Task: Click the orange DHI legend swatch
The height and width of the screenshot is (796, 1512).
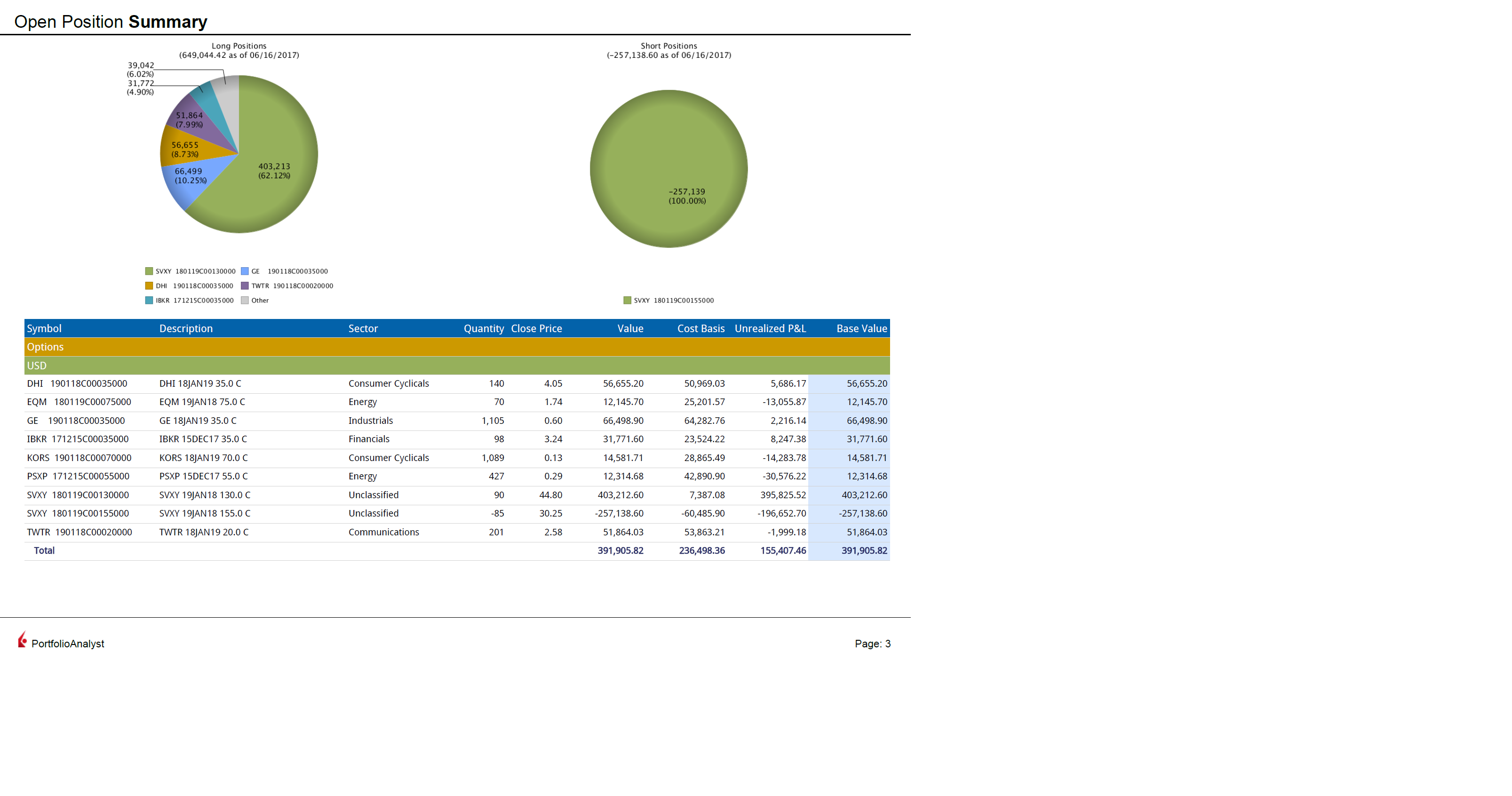Action: coord(149,286)
